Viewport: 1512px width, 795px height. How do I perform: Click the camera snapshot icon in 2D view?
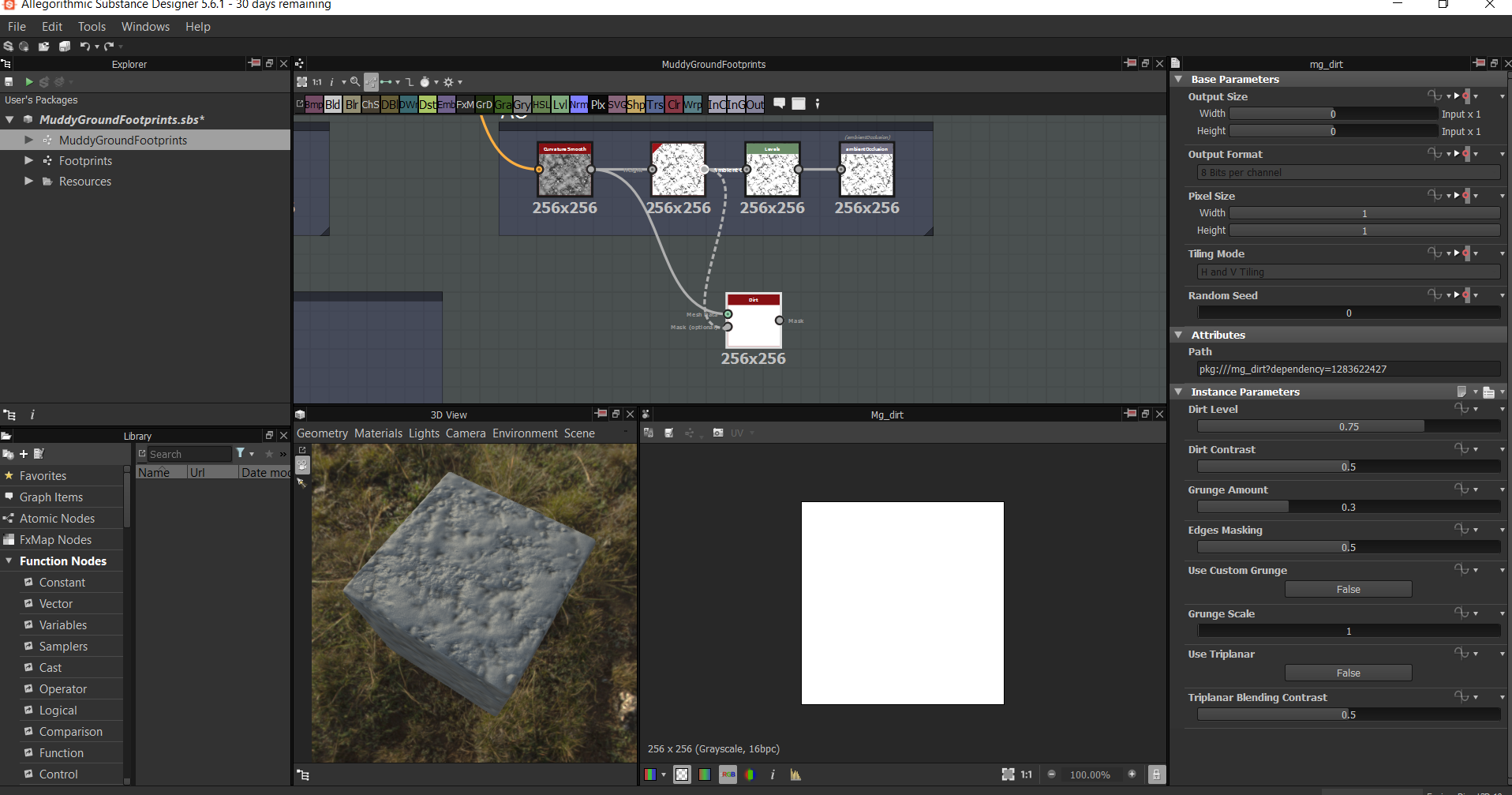coord(718,433)
